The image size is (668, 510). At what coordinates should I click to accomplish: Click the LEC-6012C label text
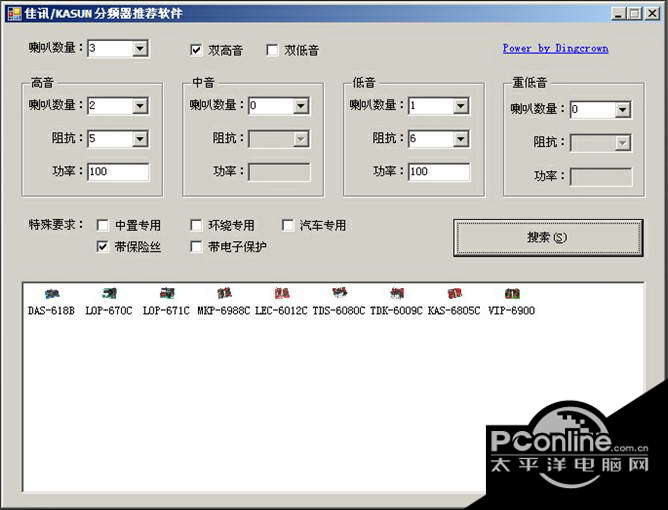(x=281, y=311)
